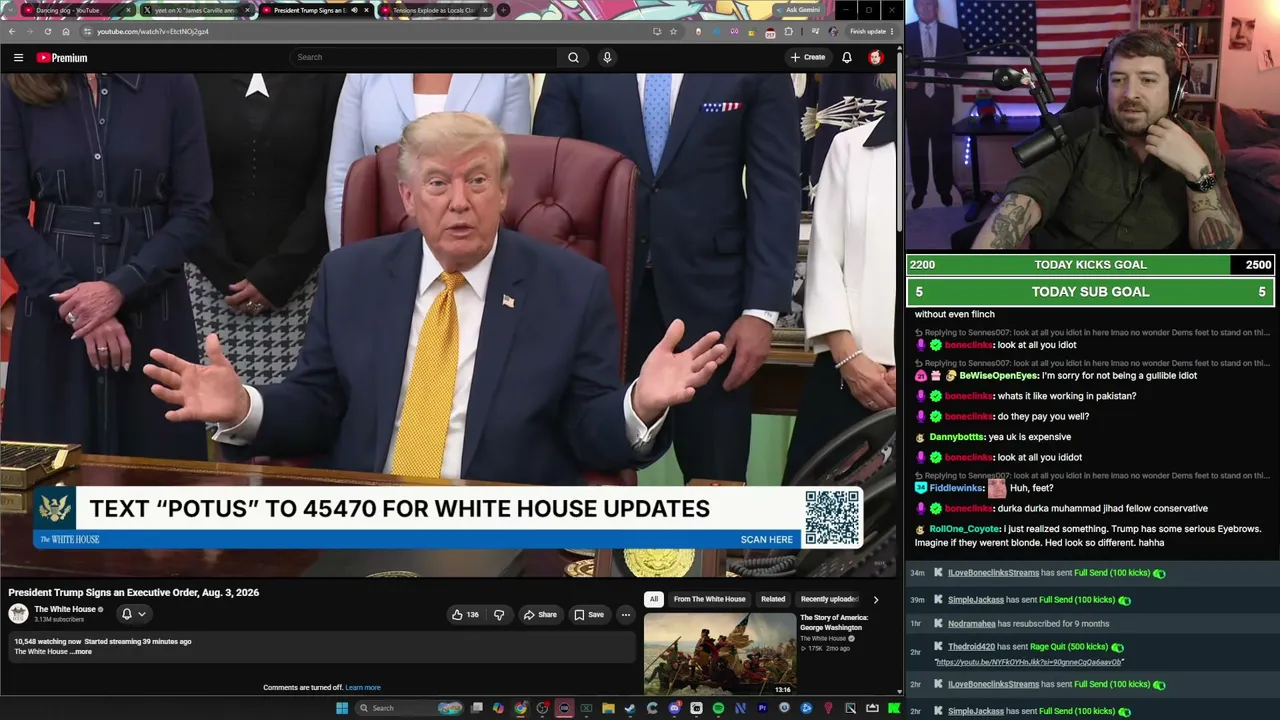Click username BeWiseOpenEyes in chat
Image resolution: width=1280 pixels, height=720 pixels.
(x=999, y=376)
